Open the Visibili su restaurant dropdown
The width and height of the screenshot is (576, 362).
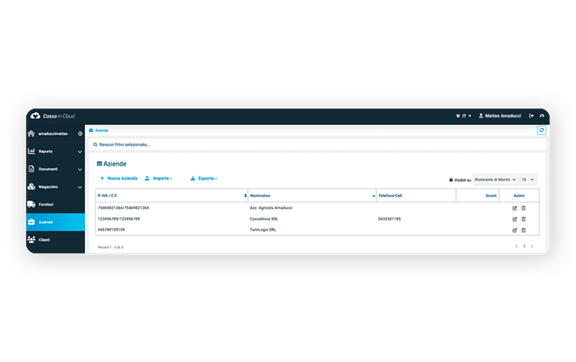tap(496, 180)
